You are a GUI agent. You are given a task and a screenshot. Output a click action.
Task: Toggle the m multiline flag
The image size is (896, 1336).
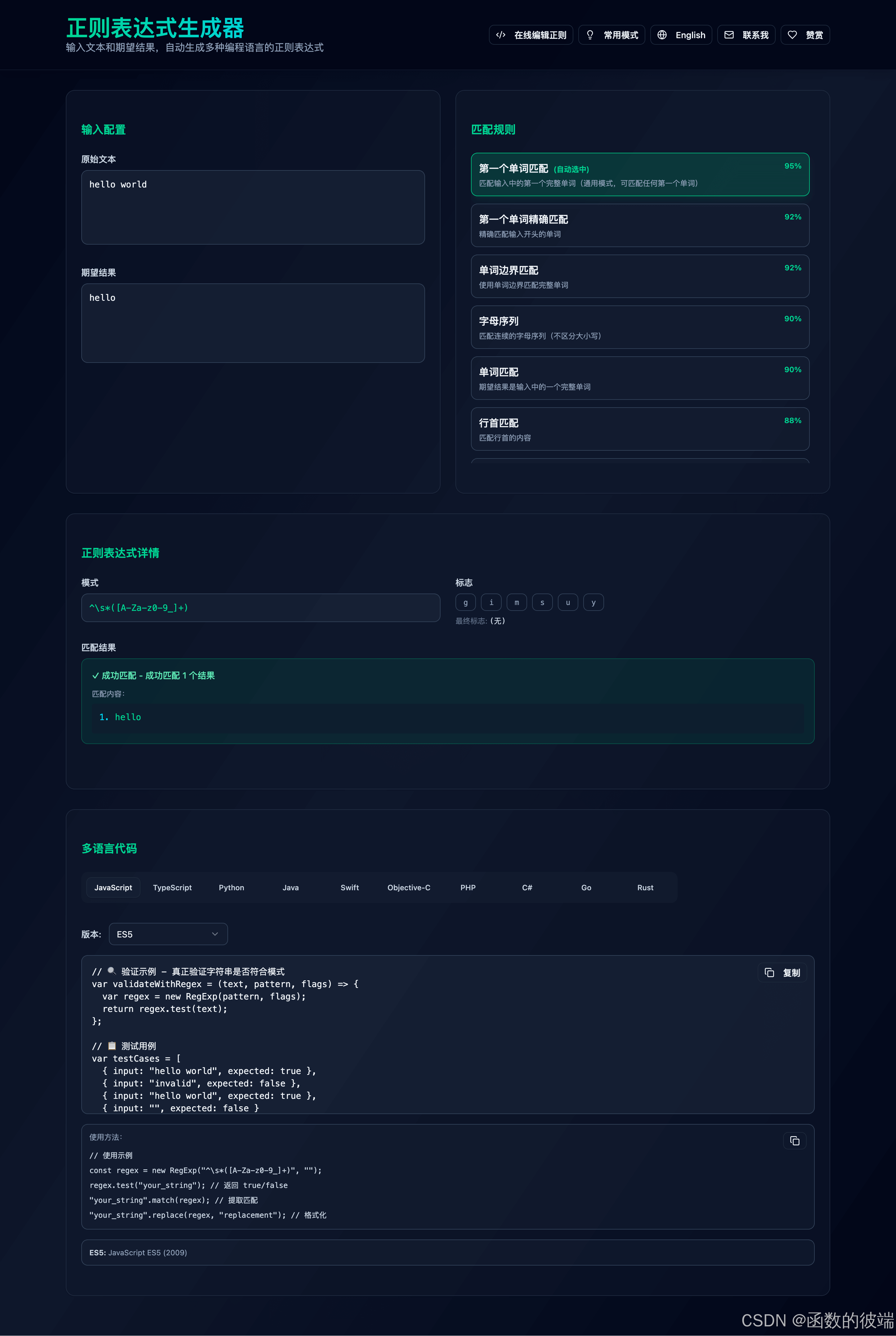point(517,602)
